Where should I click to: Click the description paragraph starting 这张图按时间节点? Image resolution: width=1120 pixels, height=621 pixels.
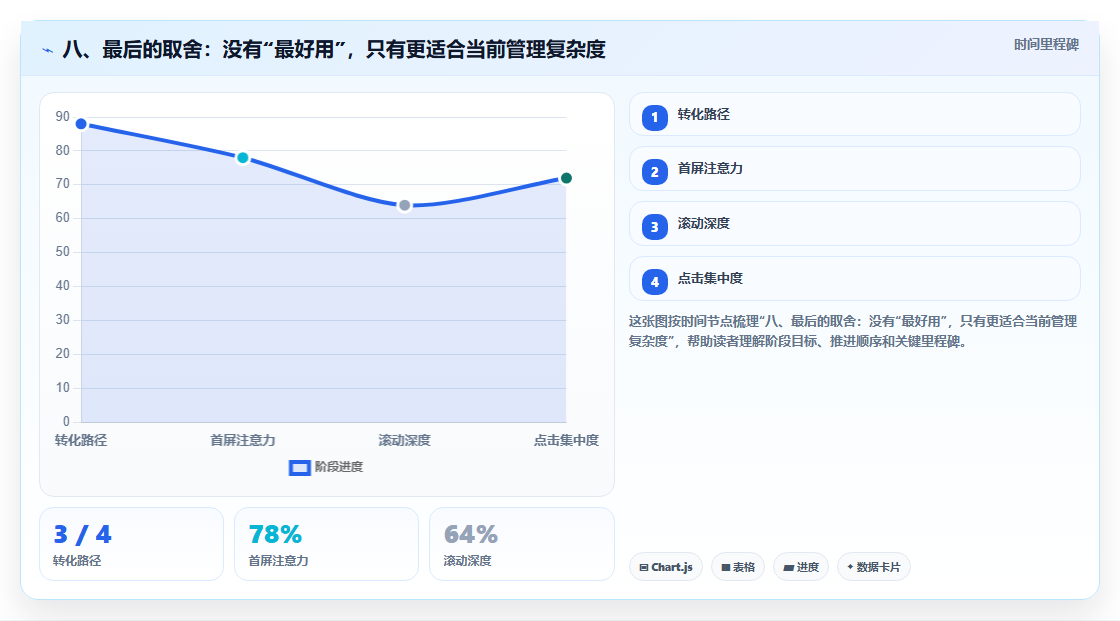tap(853, 331)
